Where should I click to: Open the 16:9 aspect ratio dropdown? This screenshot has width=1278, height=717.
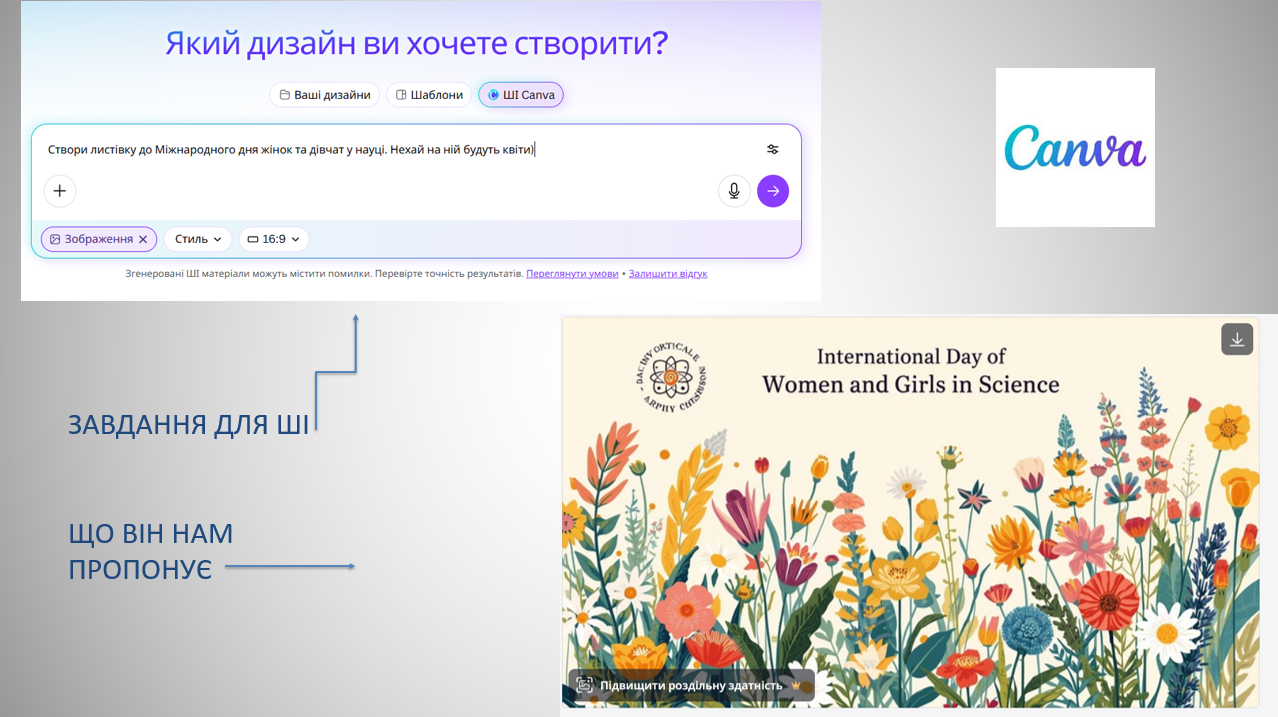click(273, 239)
